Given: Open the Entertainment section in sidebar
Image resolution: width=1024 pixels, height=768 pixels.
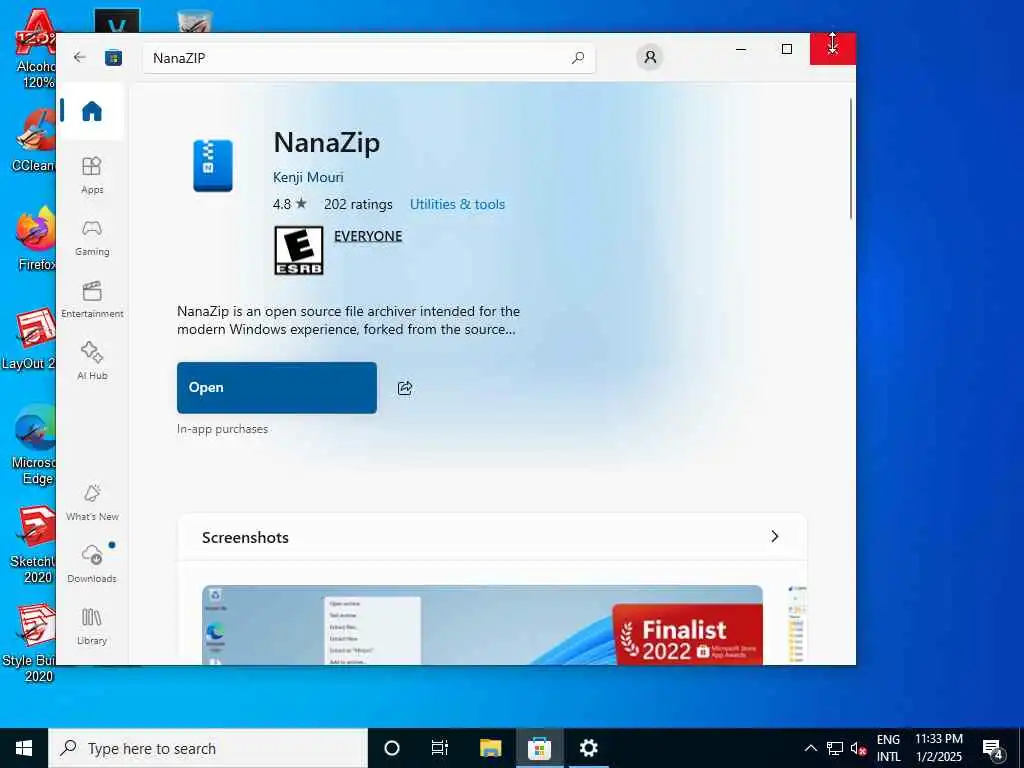Looking at the screenshot, I should click(x=92, y=299).
